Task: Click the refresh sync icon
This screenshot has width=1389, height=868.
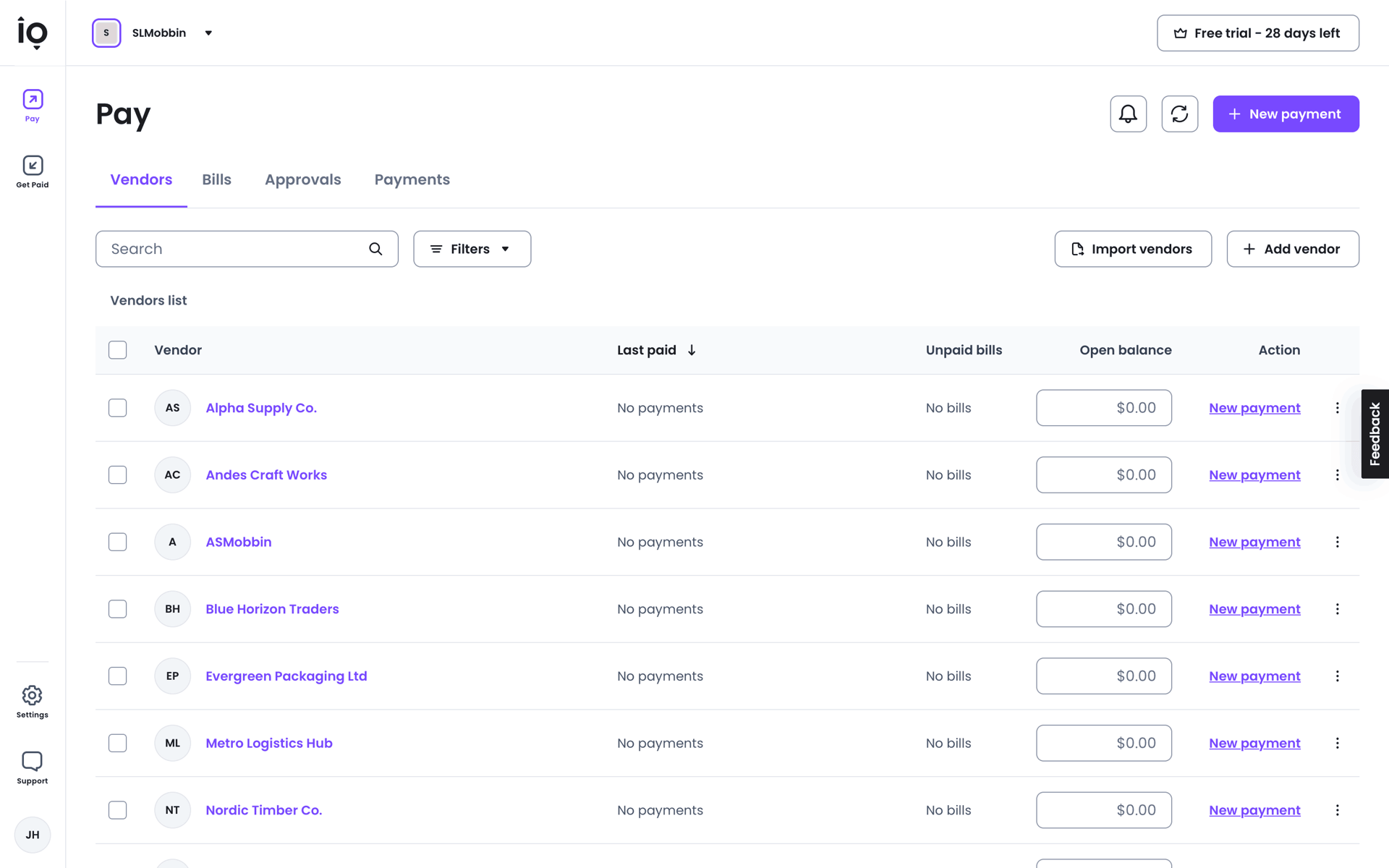Action: tap(1179, 114)
